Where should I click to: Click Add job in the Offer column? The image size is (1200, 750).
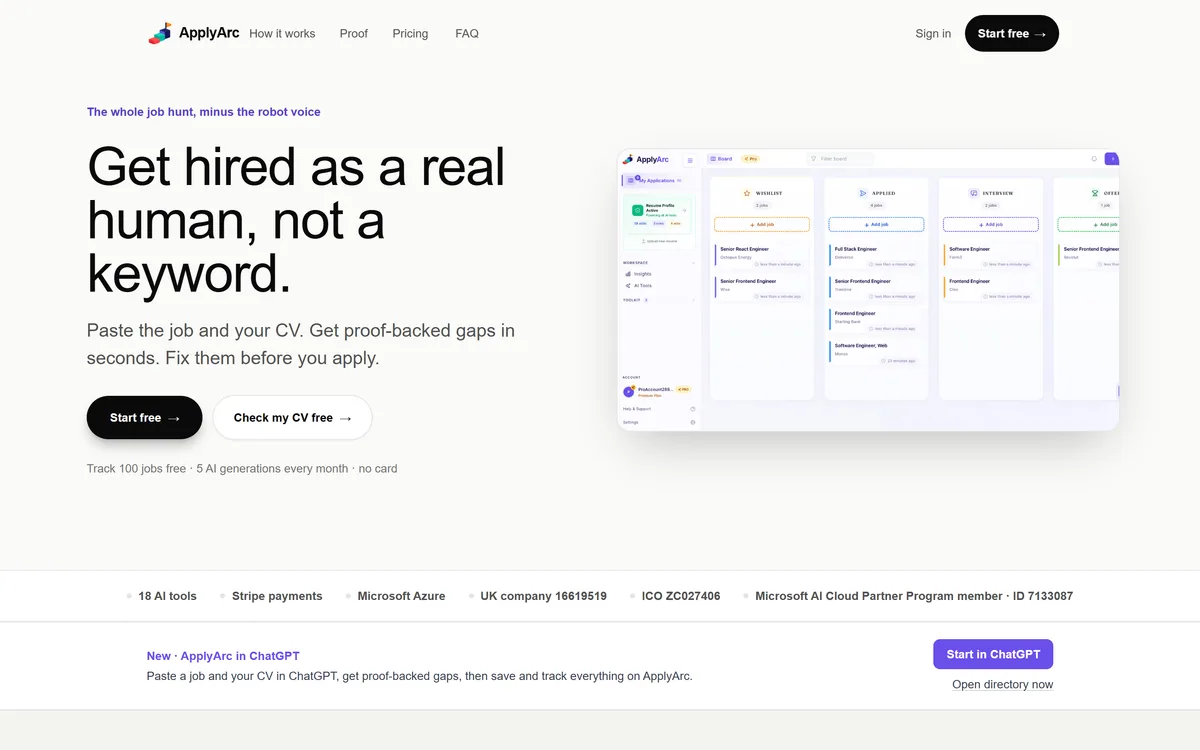pos(1089,224)
